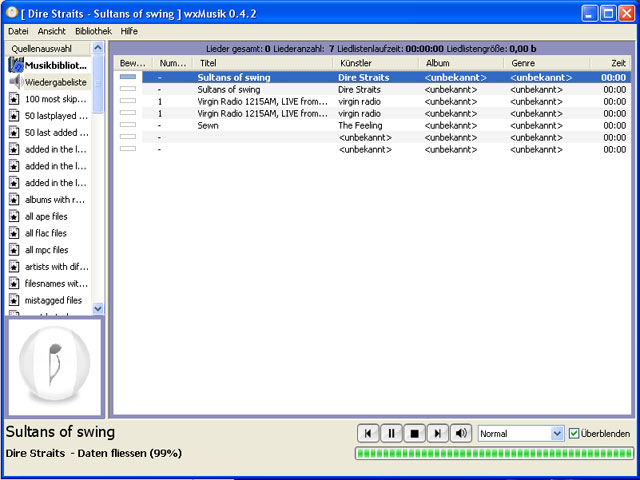Sort by the Bew... rating column header
Viewport: 640px width, 480px height.
tap(132, 63)
